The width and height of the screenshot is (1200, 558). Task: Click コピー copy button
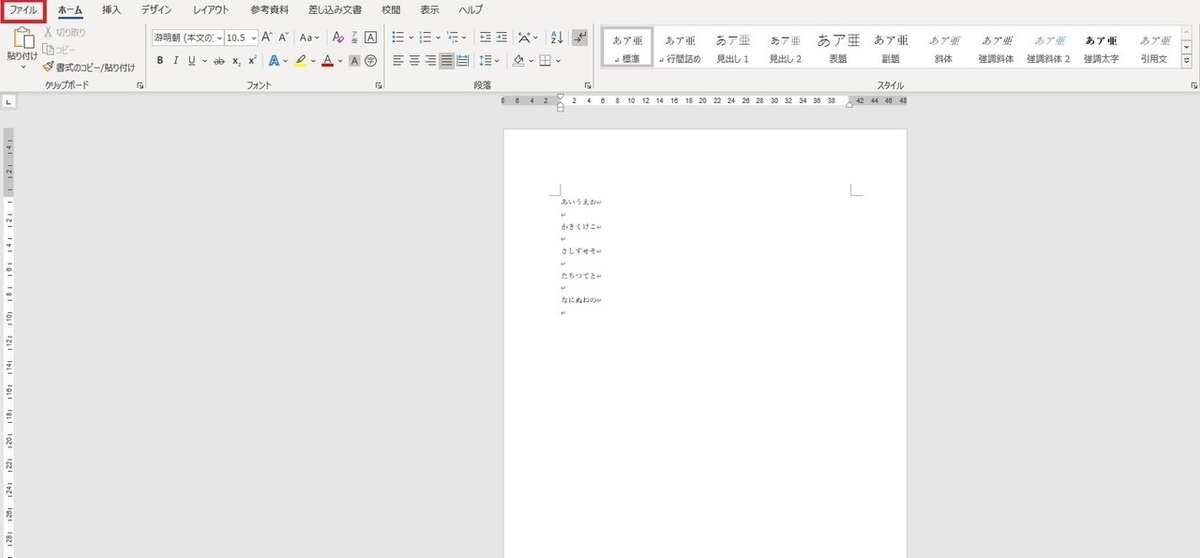(60, 49)
